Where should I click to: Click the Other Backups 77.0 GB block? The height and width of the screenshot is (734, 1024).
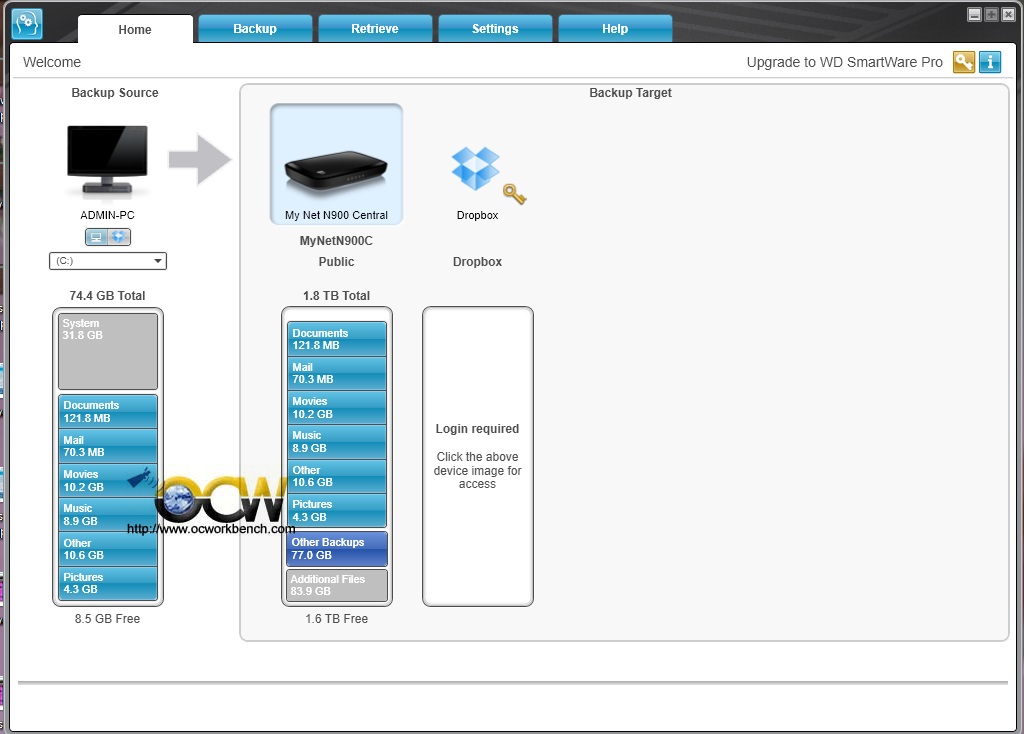click(x=337, y=549)
